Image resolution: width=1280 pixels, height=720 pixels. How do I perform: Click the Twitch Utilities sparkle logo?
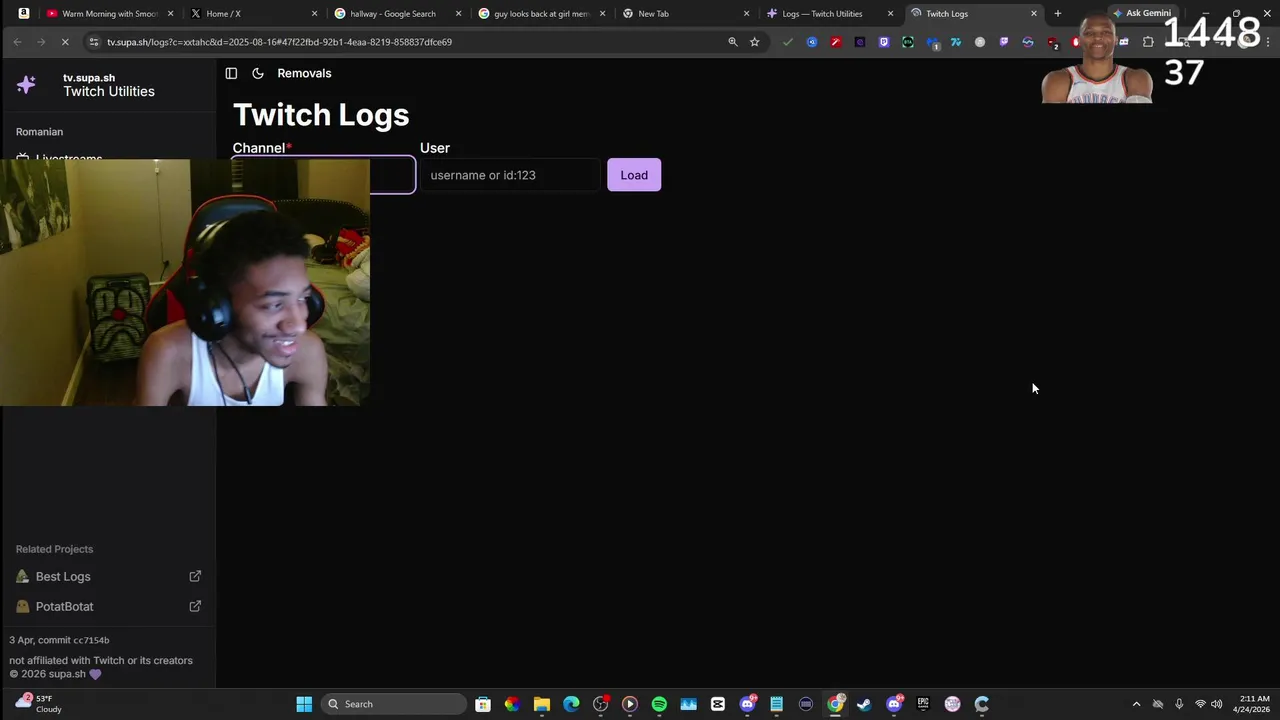(27, 85)
